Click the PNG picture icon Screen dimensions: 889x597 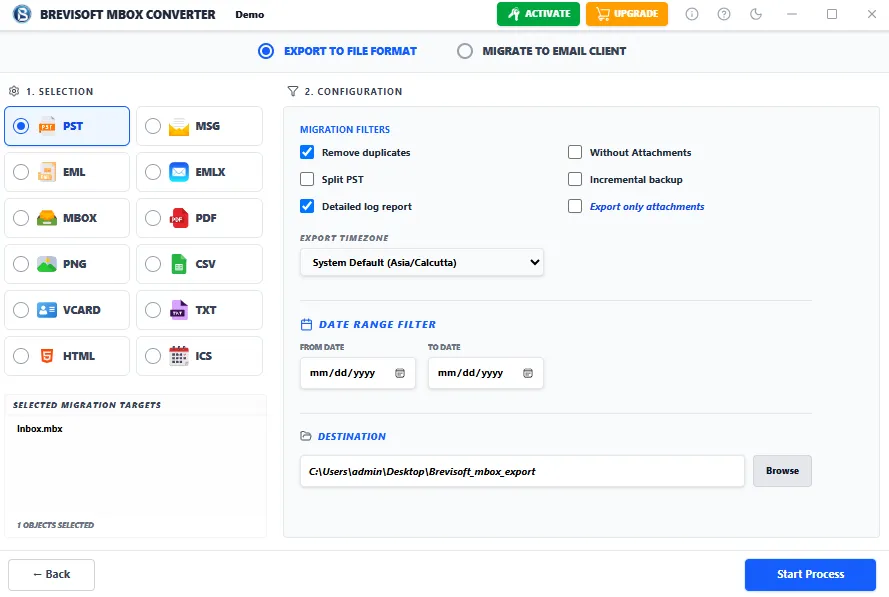47,264
